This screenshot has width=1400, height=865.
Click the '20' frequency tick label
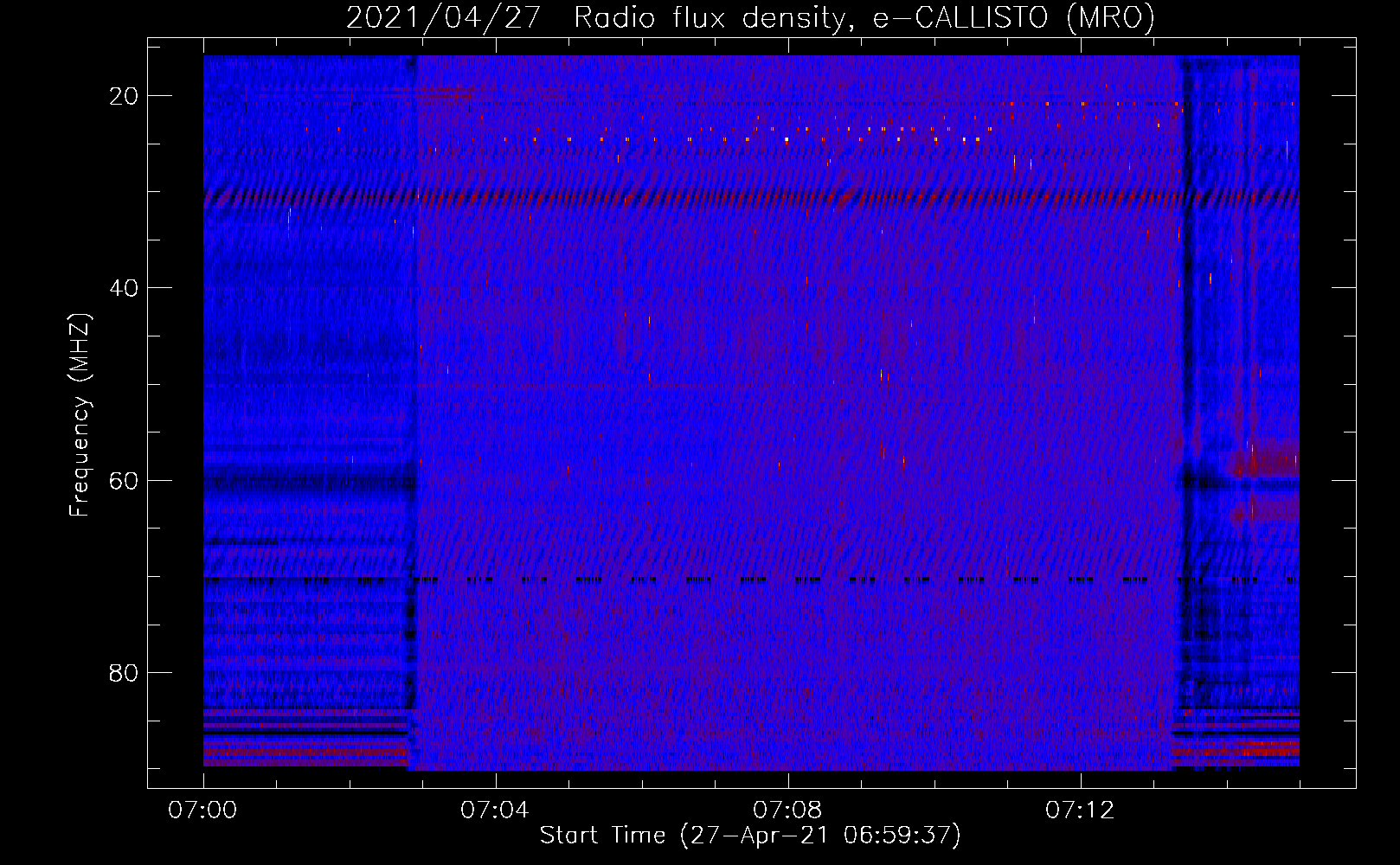coord(124,96)
